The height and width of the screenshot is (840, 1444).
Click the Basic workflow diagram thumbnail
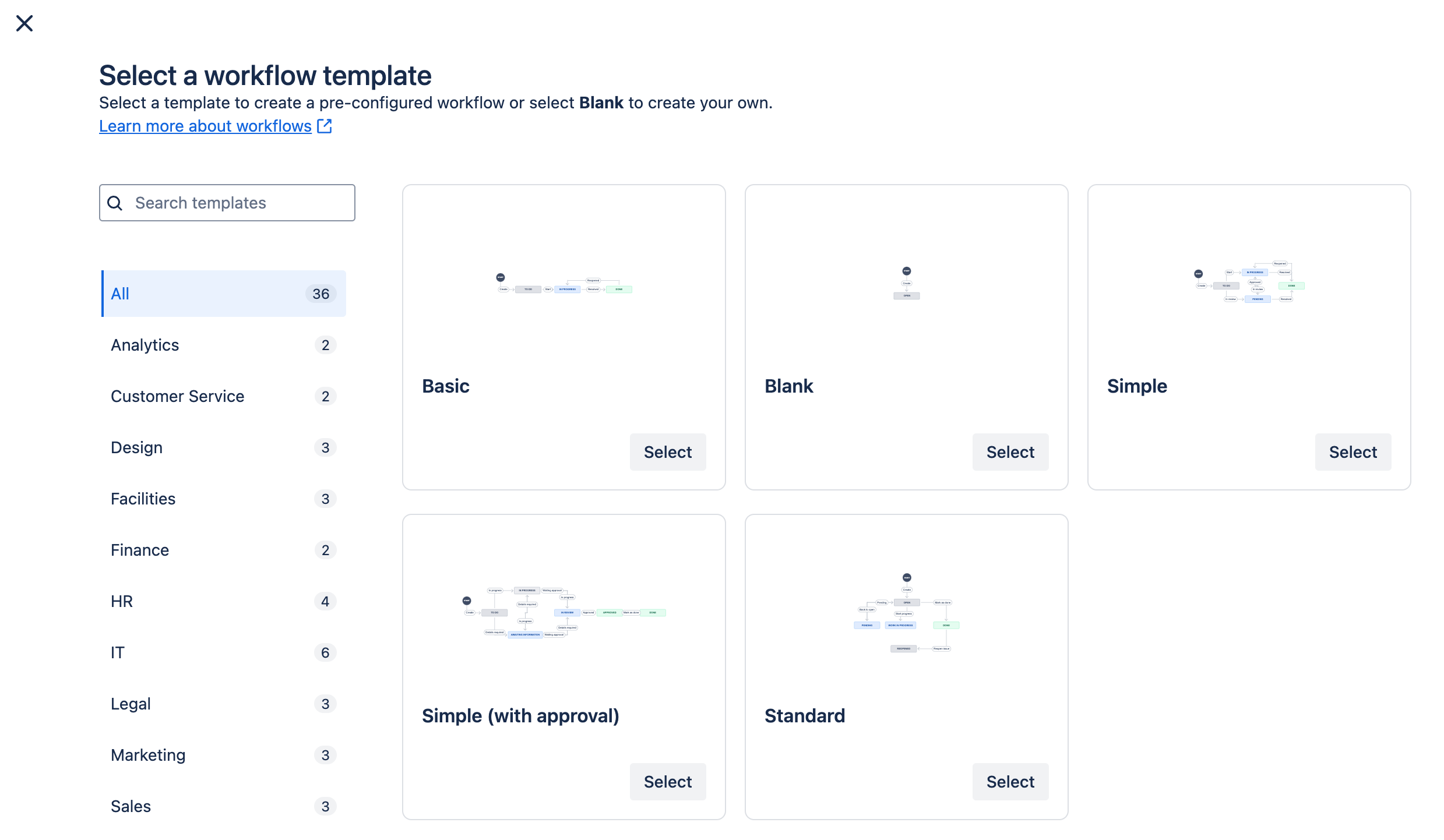click(564, 284)
